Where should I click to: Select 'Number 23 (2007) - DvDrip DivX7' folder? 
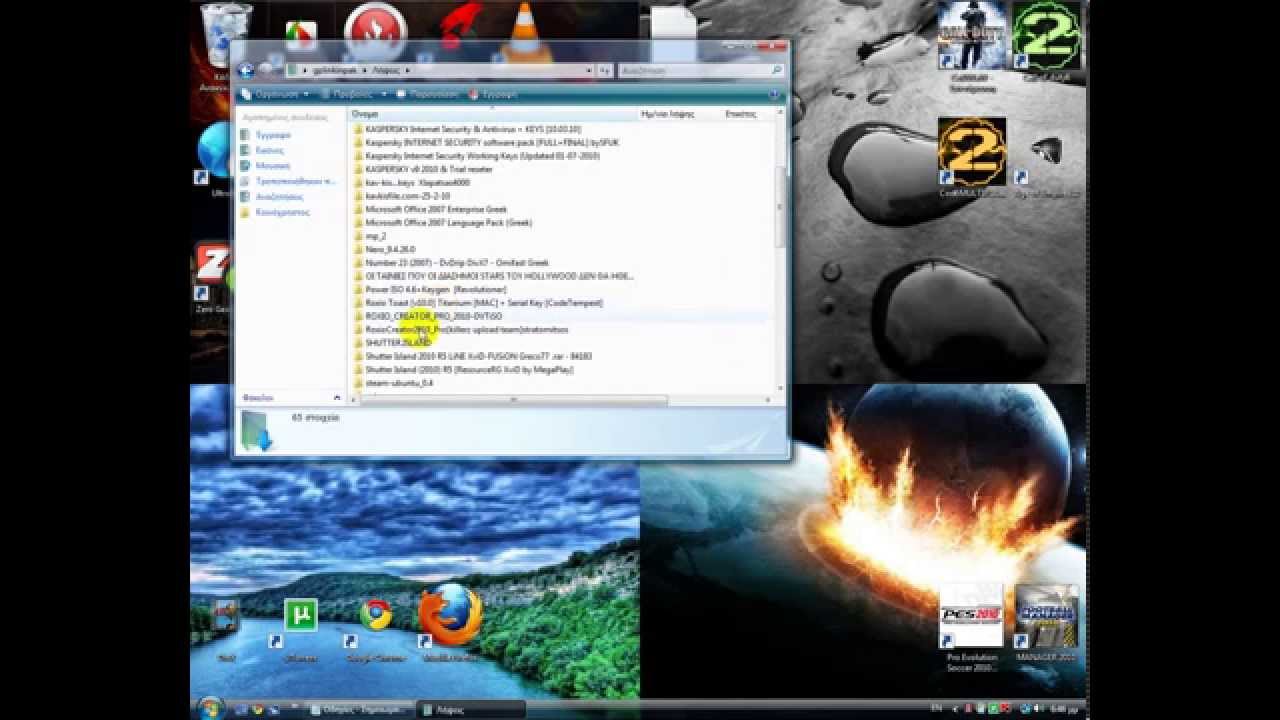click(x=457, y=263)
